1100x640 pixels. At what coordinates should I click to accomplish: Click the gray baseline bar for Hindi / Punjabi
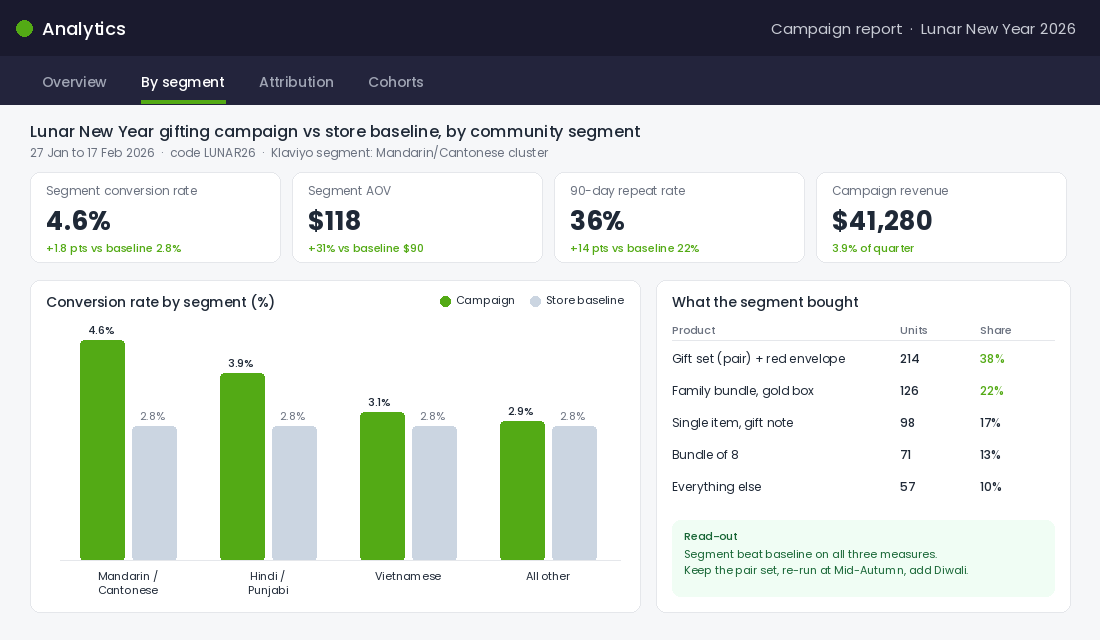[x=295, y=493]
